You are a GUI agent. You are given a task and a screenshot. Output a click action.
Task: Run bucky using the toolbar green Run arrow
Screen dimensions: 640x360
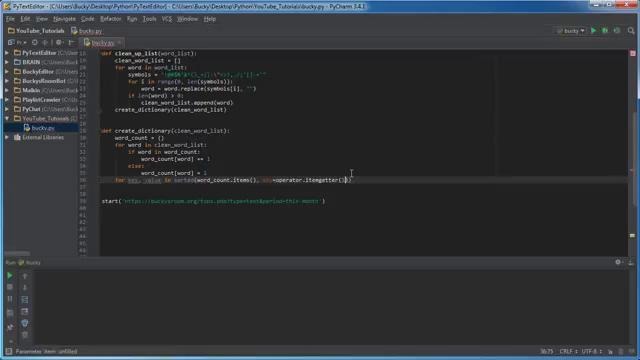[593, 31]
